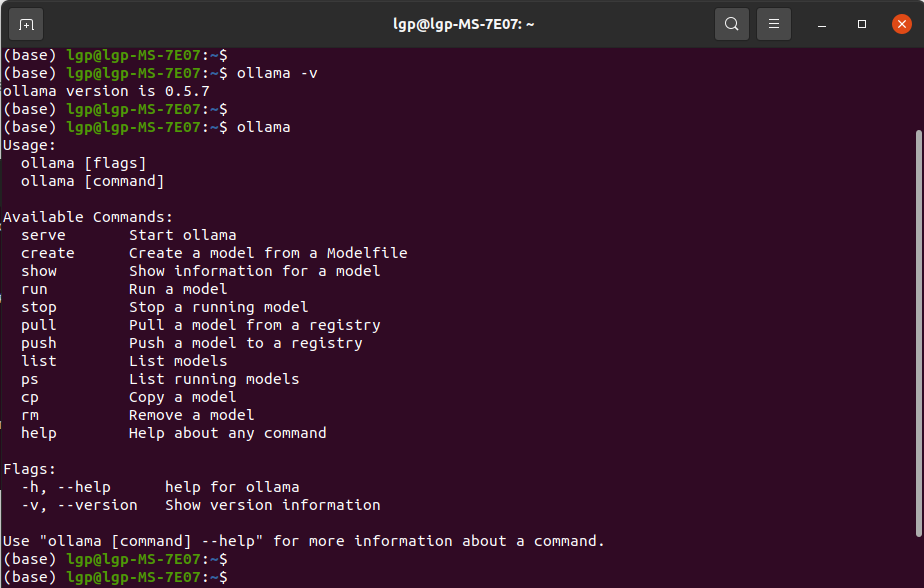Click the window title lgp@lgp-MS-7E07

tap(463, 24)
